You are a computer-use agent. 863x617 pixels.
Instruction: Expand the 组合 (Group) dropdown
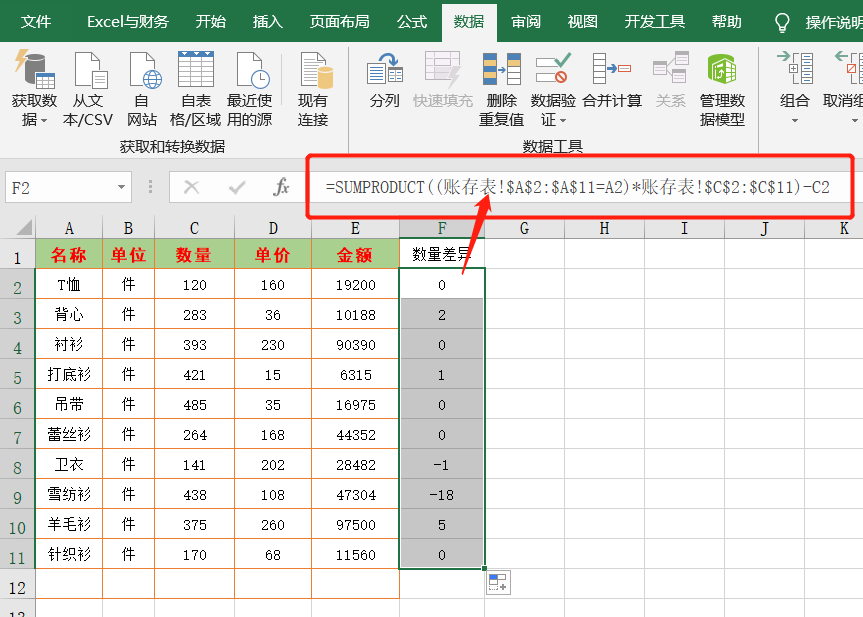pos(795,121)
